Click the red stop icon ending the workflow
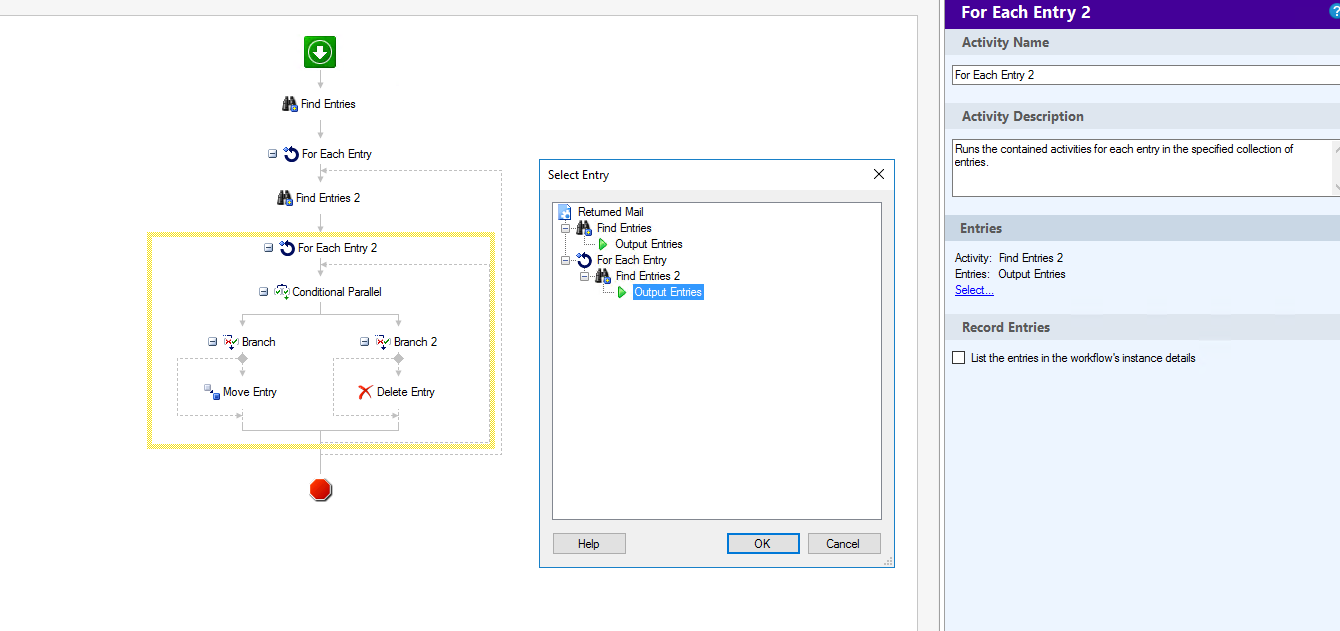 tap(320, 489)
